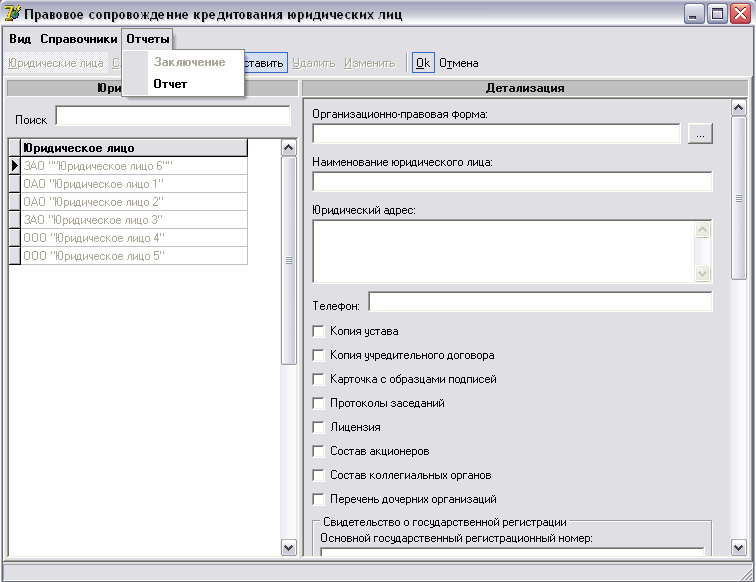Click the current-row indicator arrow in the grid
The image size is (756, 582).
click(x=14, y=166)
